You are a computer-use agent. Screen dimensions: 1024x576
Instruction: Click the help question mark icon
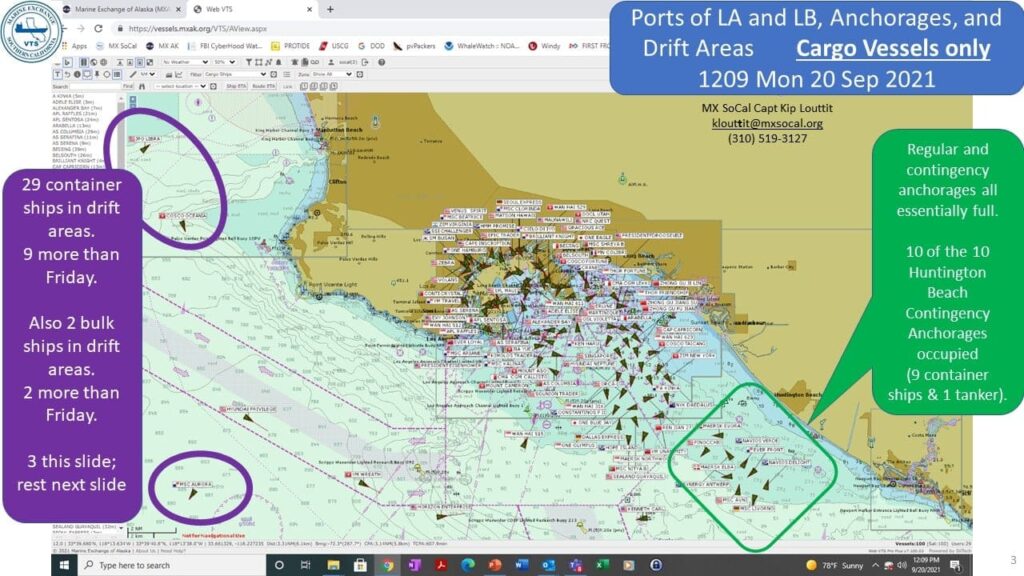[381, 62]
